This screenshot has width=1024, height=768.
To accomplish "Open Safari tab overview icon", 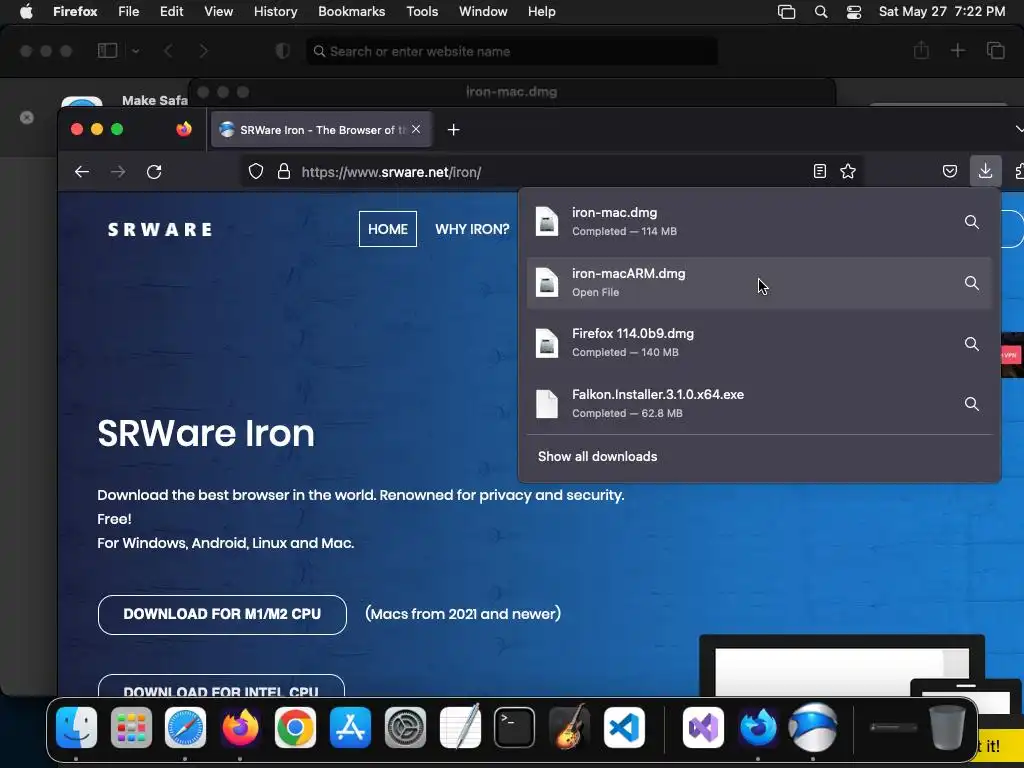I will [x=995, y=50].
